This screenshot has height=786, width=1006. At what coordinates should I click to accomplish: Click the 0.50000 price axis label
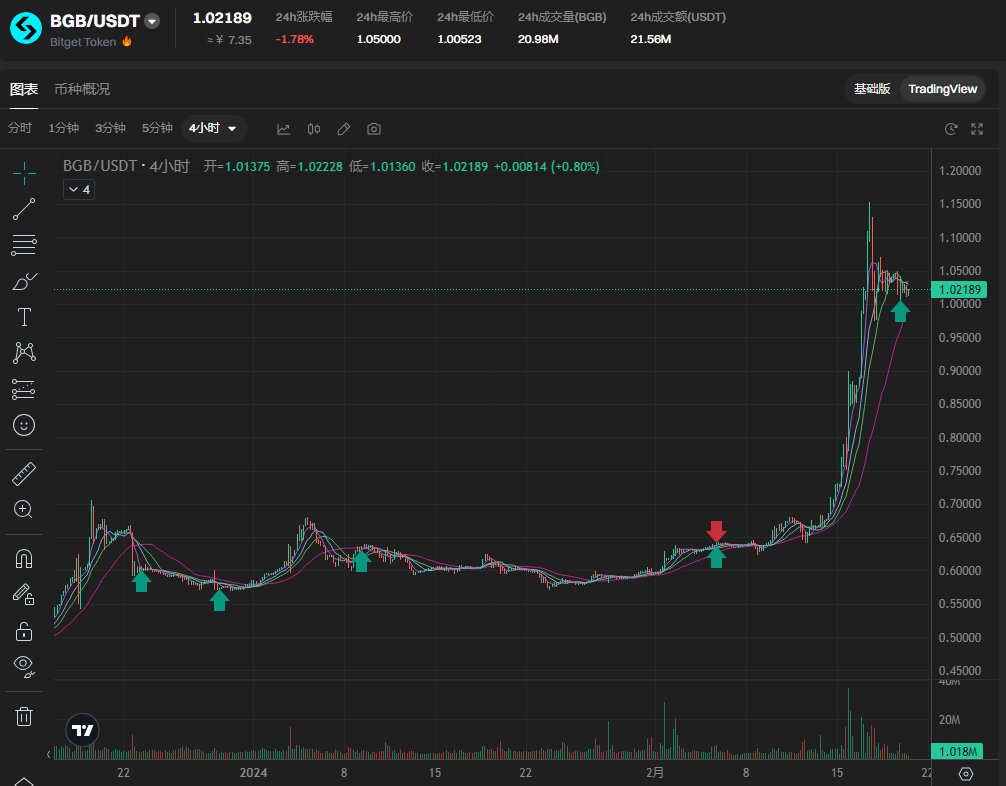point(960,638)
